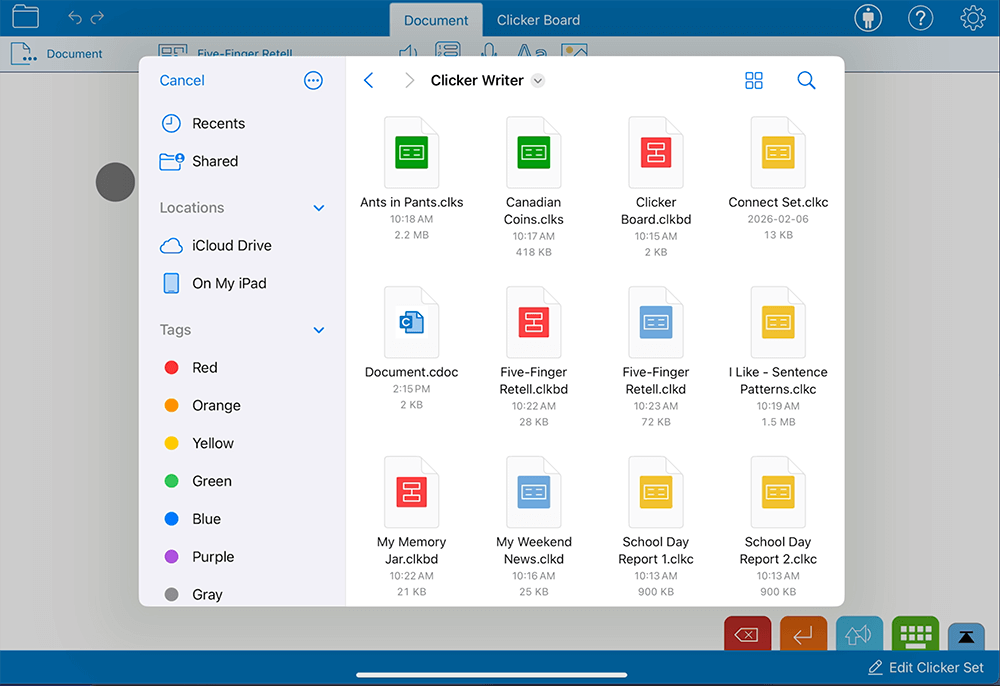Select iCloud Drive location
This screenshot has height=686, width=1000.
click(x=231, y=245)
